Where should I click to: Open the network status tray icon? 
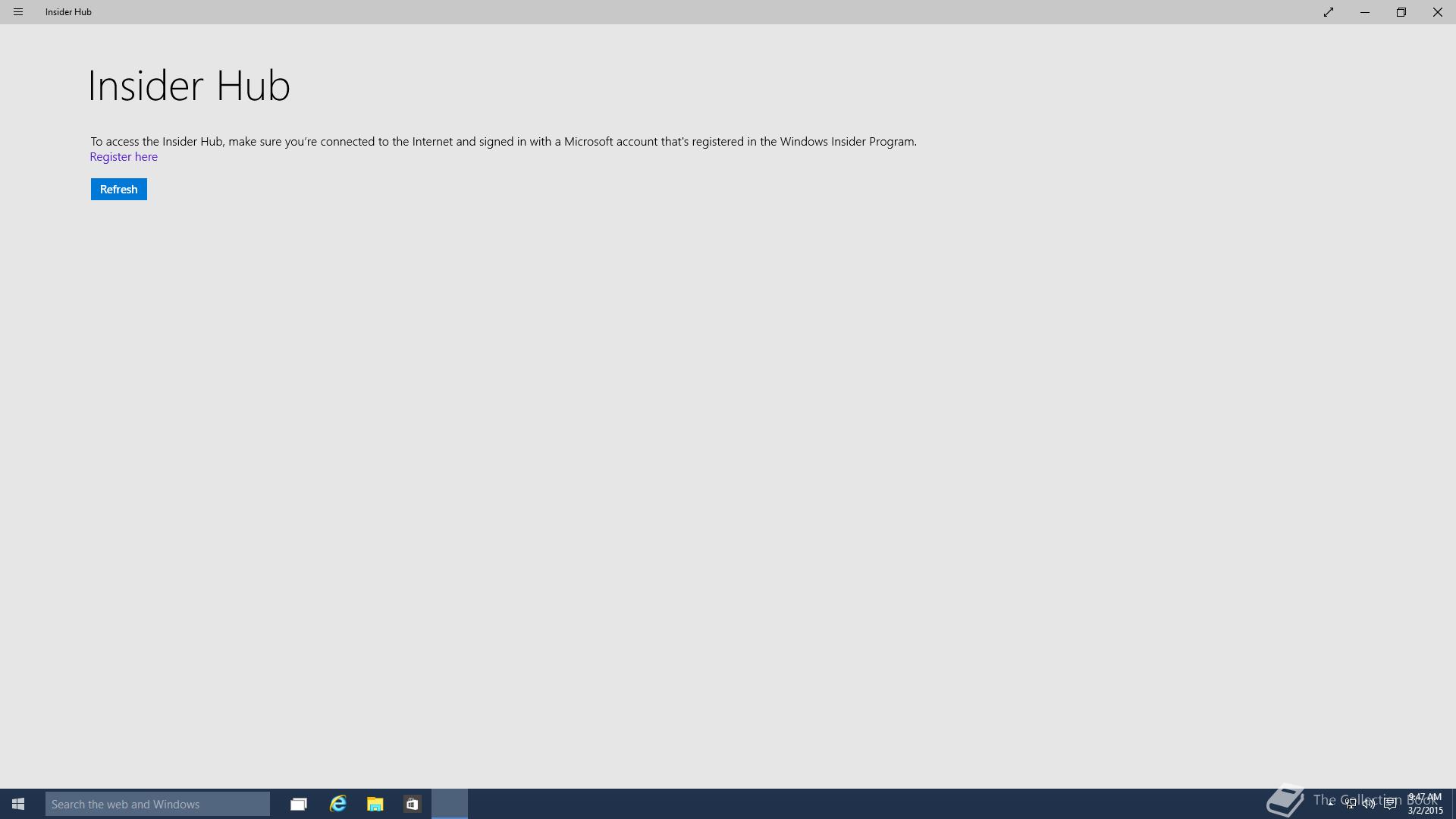pyautogui.click(x=1351, y=804)
